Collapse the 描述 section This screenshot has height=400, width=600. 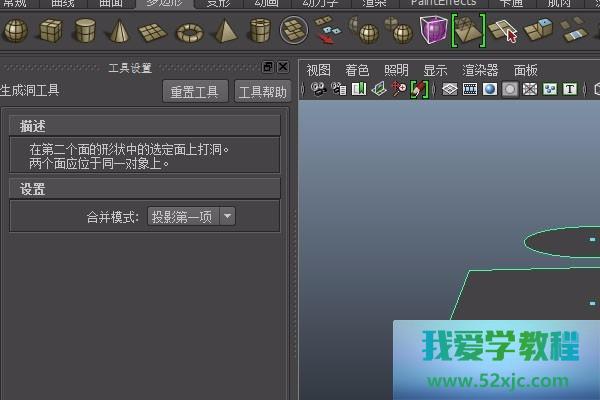[x=33, y=126]
